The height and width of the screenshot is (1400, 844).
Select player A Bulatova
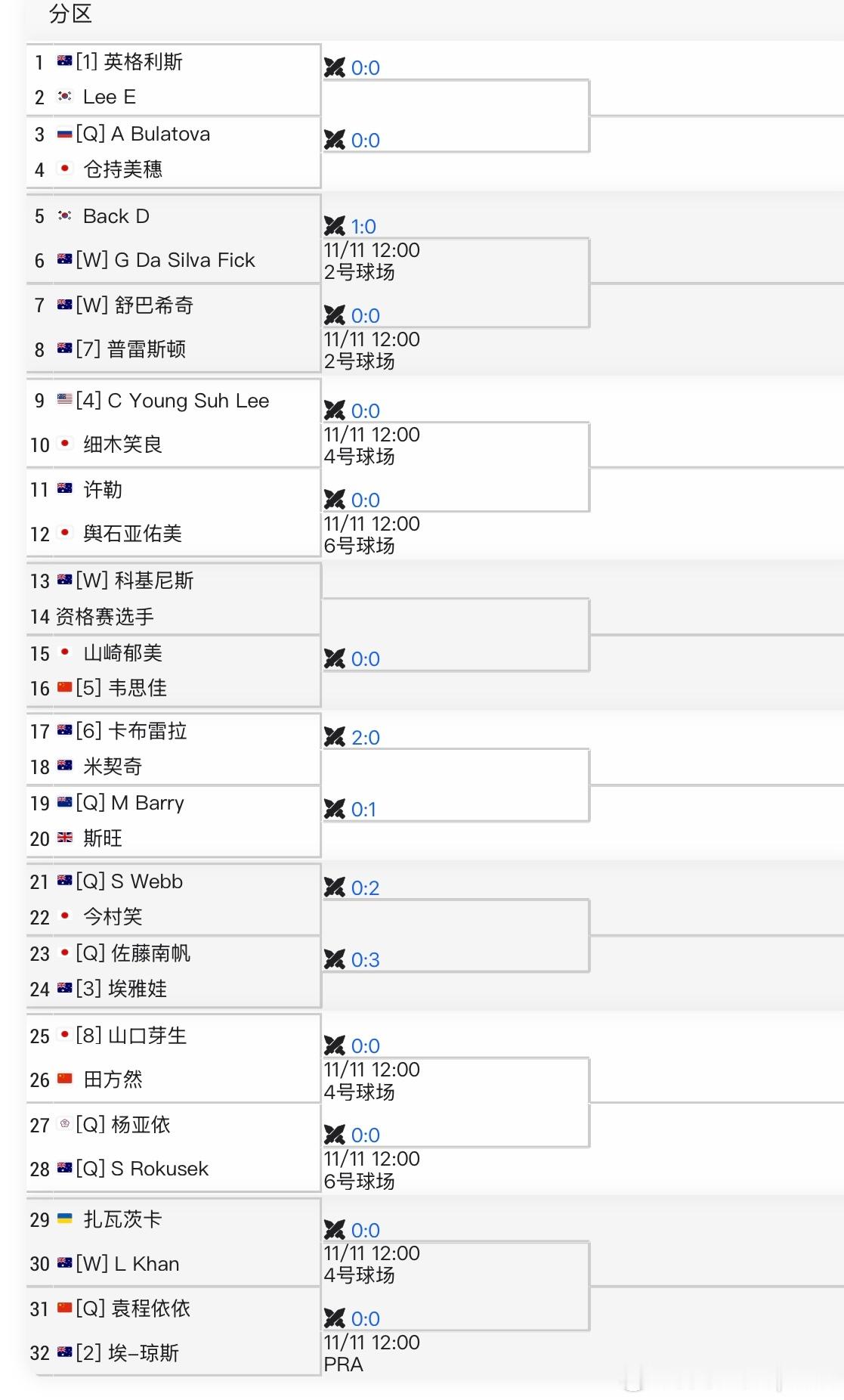click(x=160, y=134)
